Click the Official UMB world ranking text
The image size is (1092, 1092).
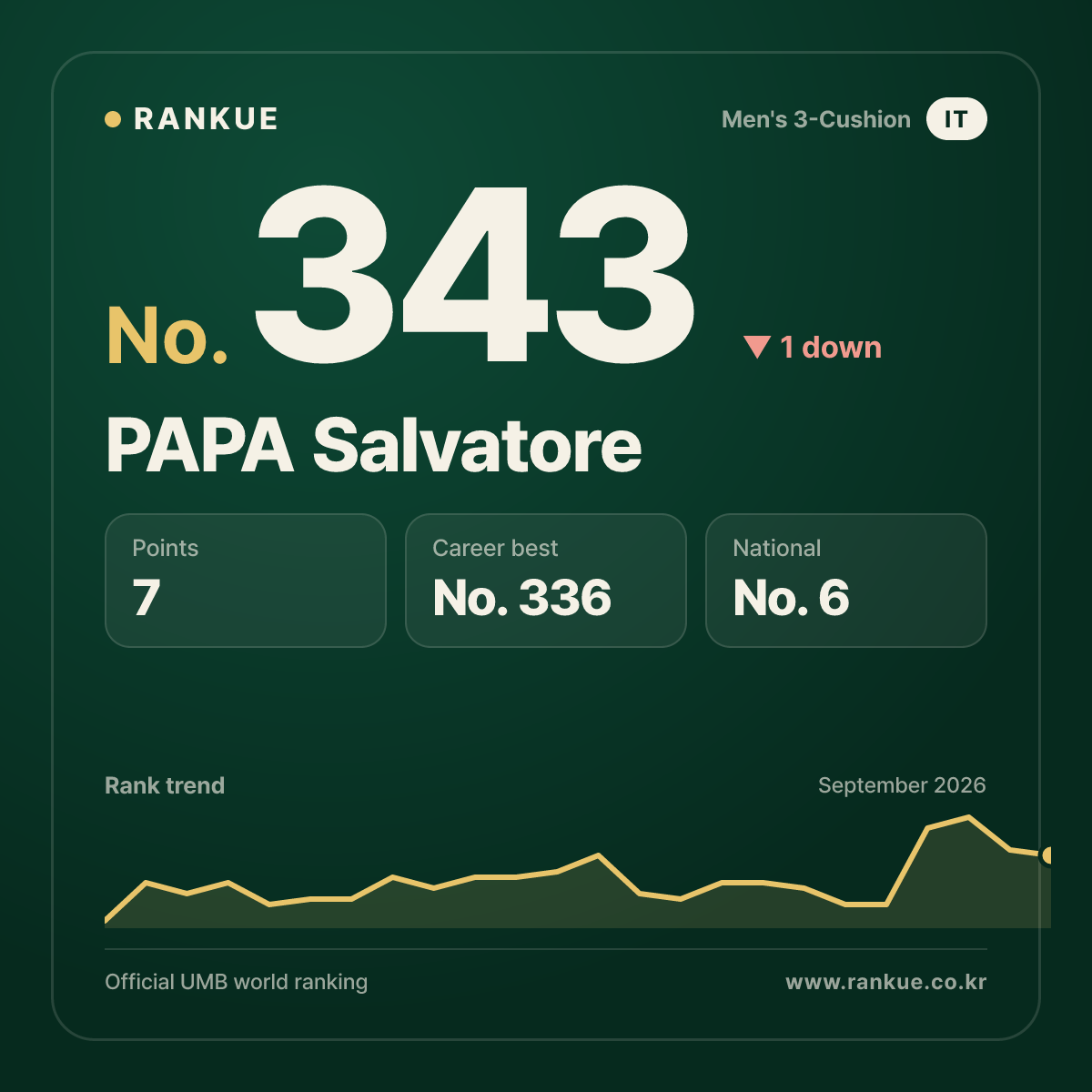click(237, 982)
